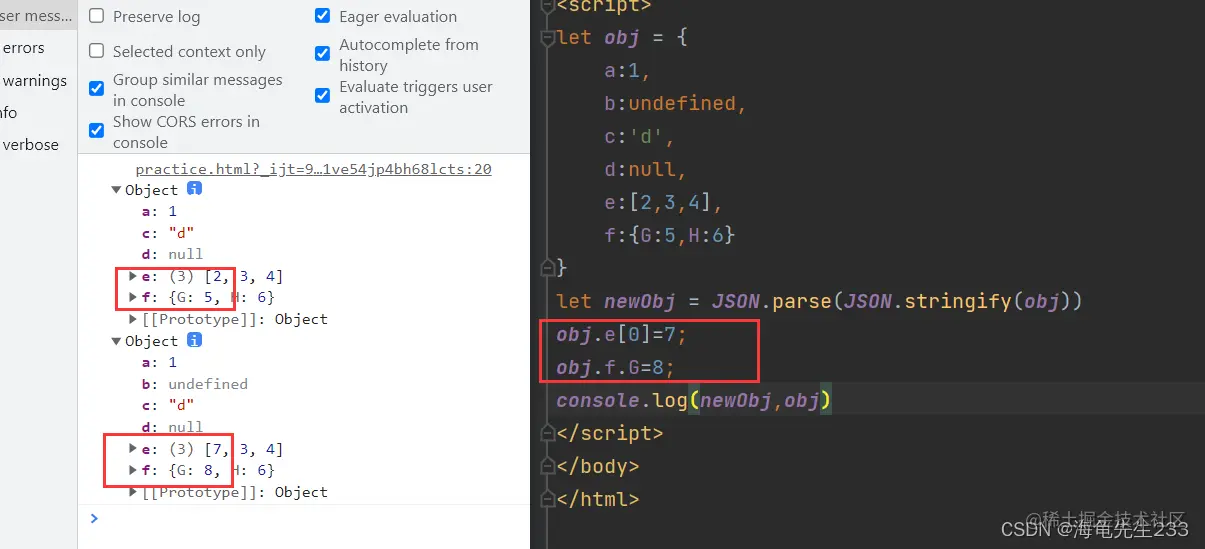Disable Show CORS errors in console
This screenshot has height=549, width=1205.
[97, 130]
